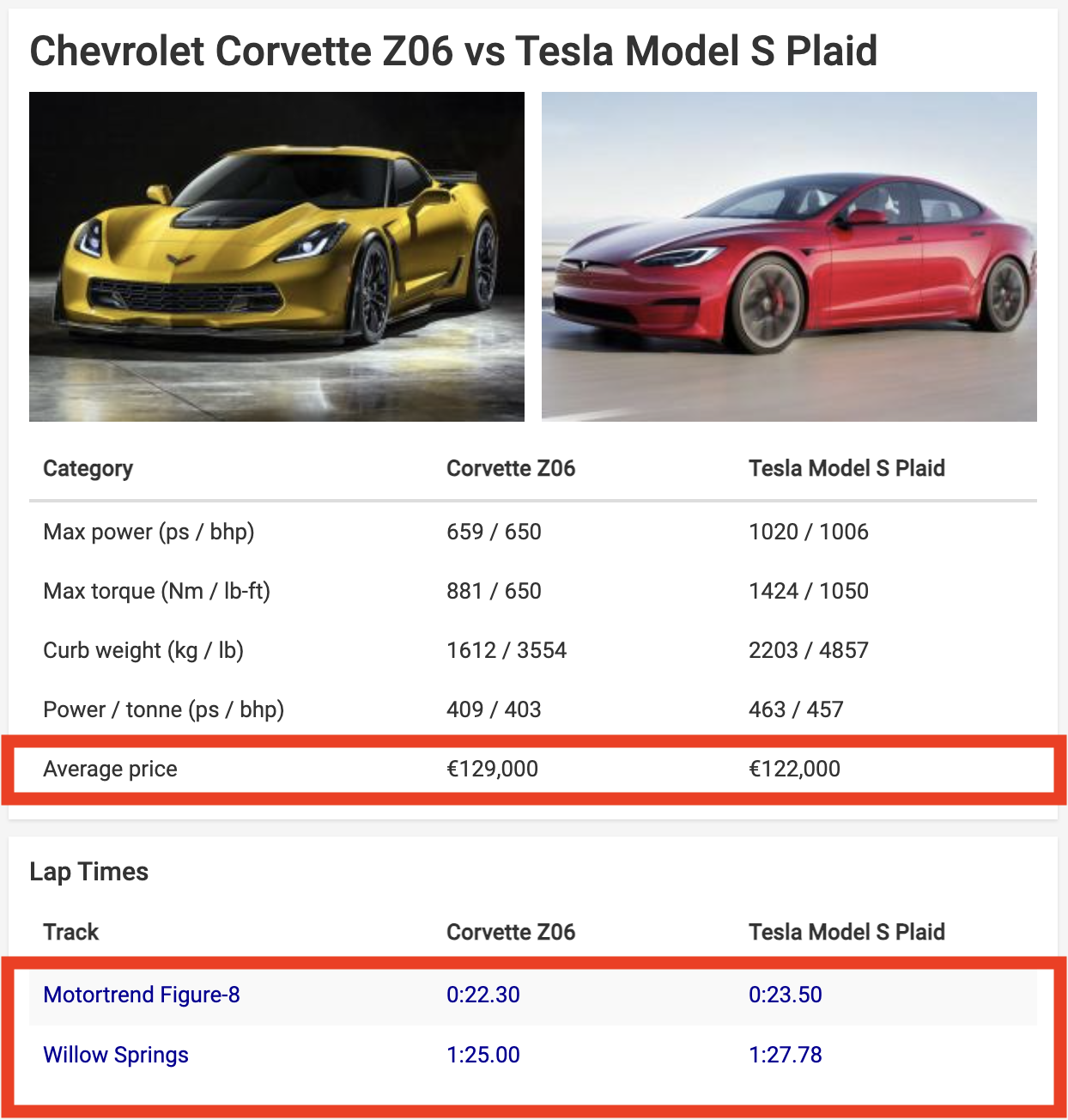The width and height of the screenshot is (1068, 1120).
Task: Click the Tesla's 1020 / 1006 power value
Action: coord(809,532)
